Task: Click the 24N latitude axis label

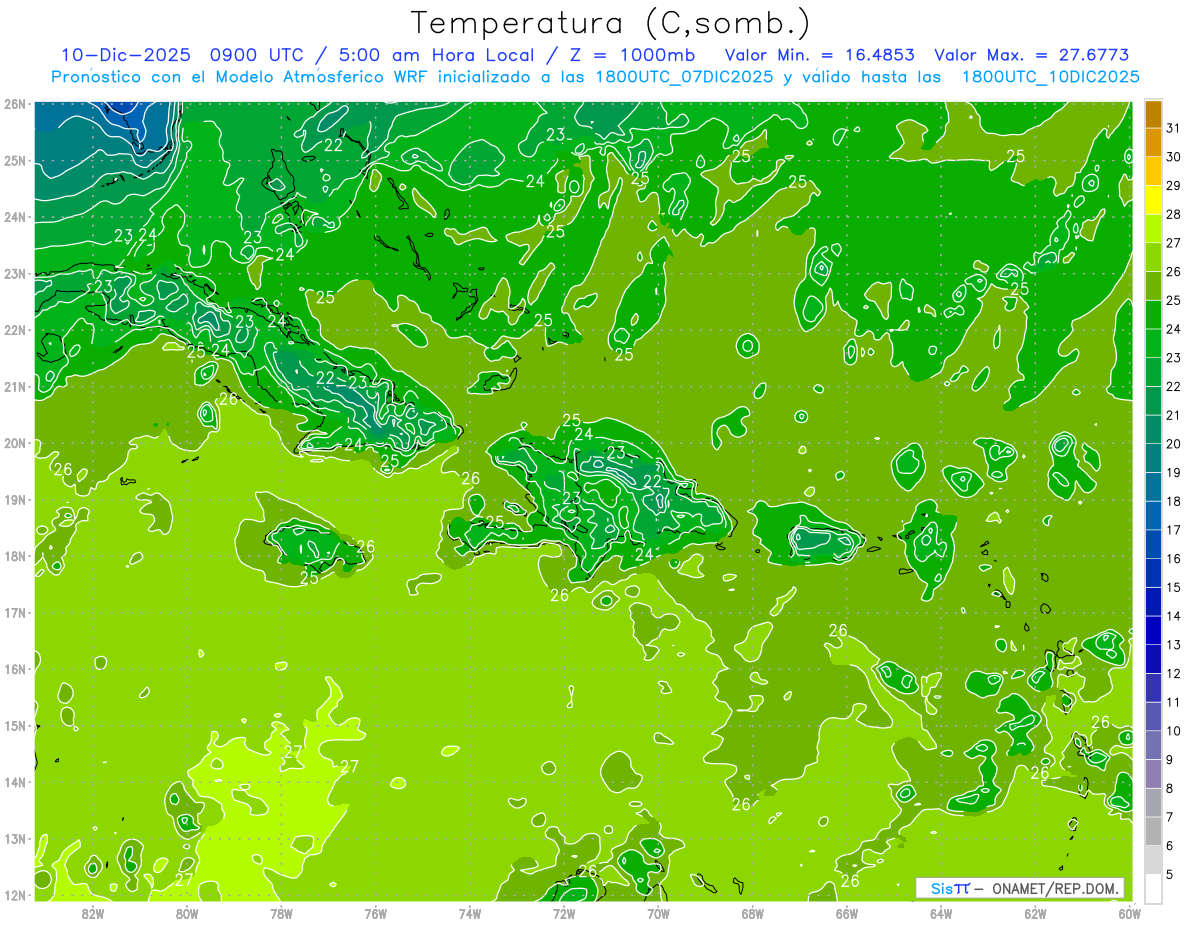Action: click(x=15, y=217)
